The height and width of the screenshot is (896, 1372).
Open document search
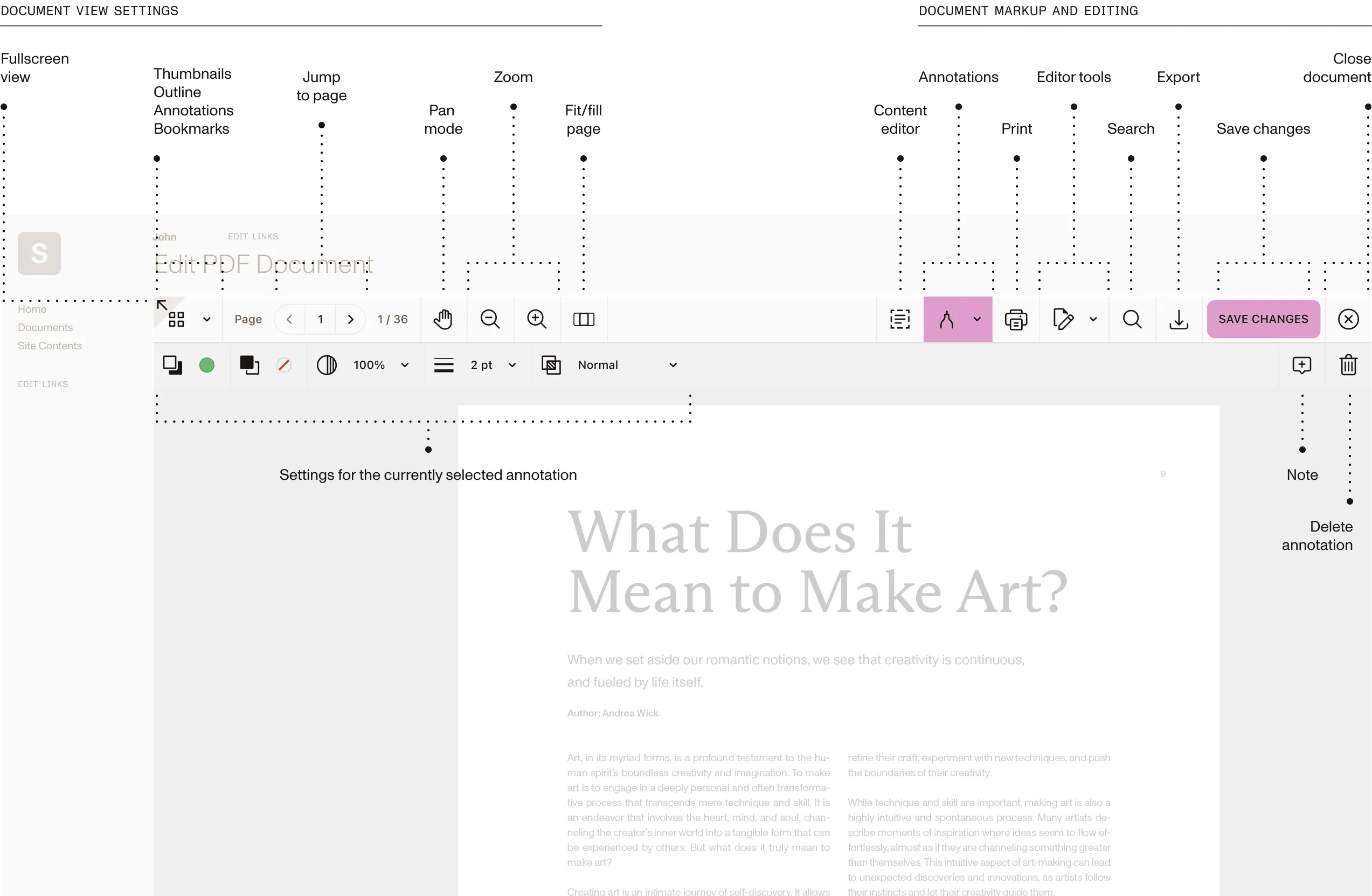pos(1132,319)
